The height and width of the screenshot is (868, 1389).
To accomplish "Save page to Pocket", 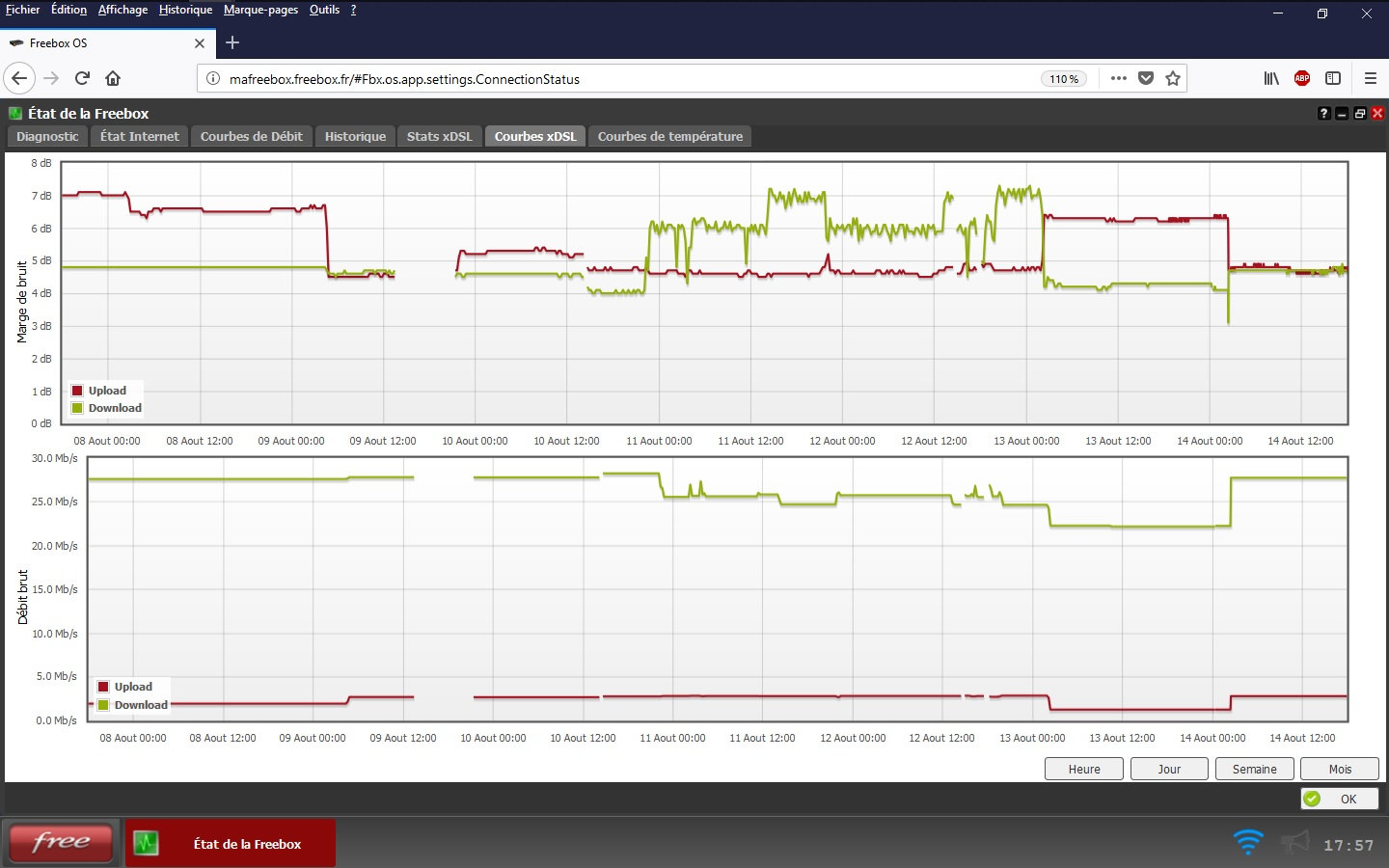I will coord(1146,78).
